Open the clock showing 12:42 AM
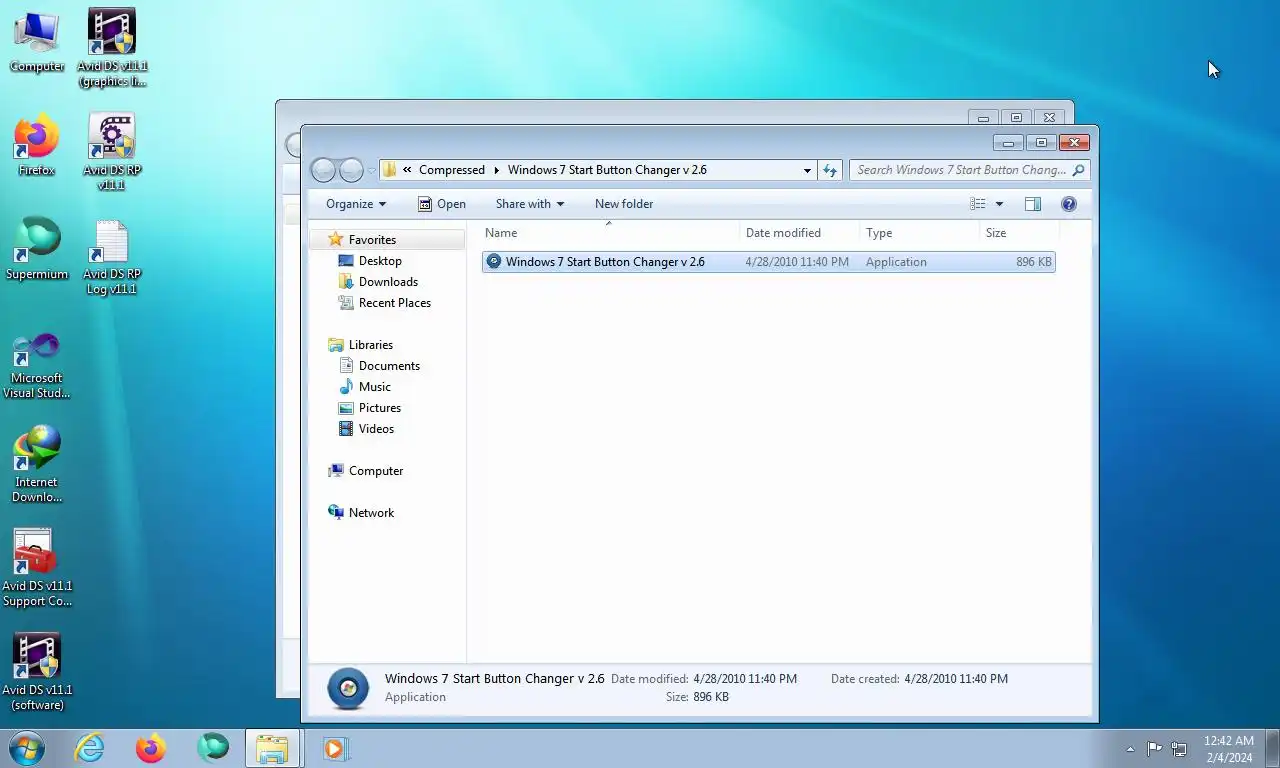 (x=1228, y=749)
